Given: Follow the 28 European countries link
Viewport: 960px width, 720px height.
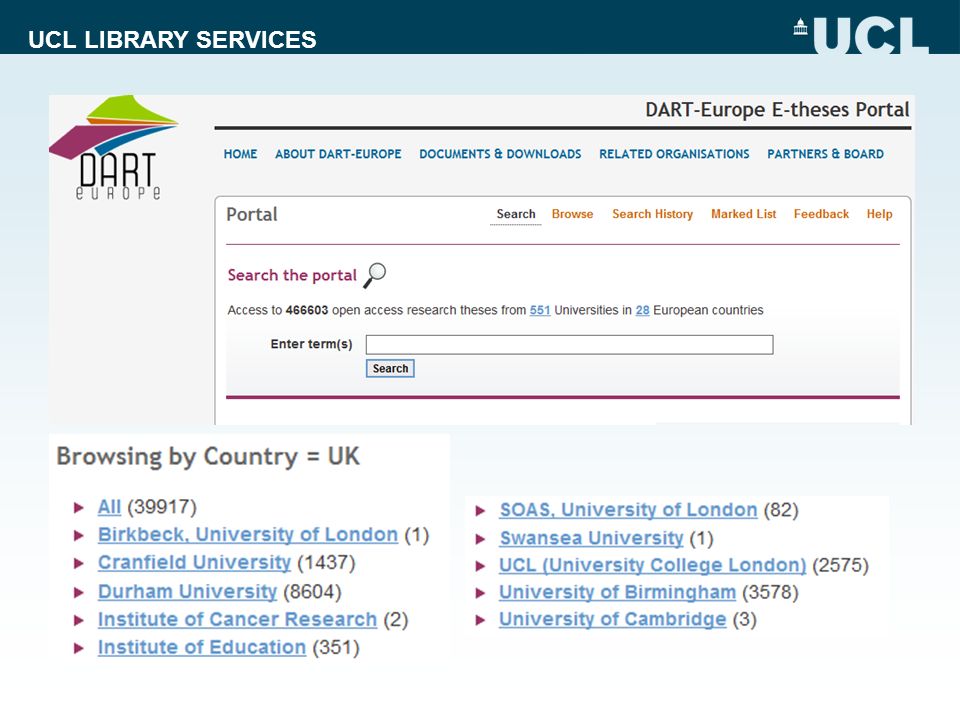Looking at the screenshot, I should pyautogui.click(x=642, y=310).
